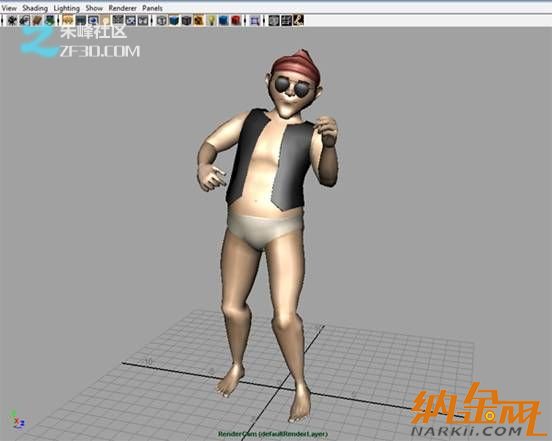Enable the blue smooth shade cube icon
Image resolution: width=552 pixels, height=441 pixels.
coord(174,20)
